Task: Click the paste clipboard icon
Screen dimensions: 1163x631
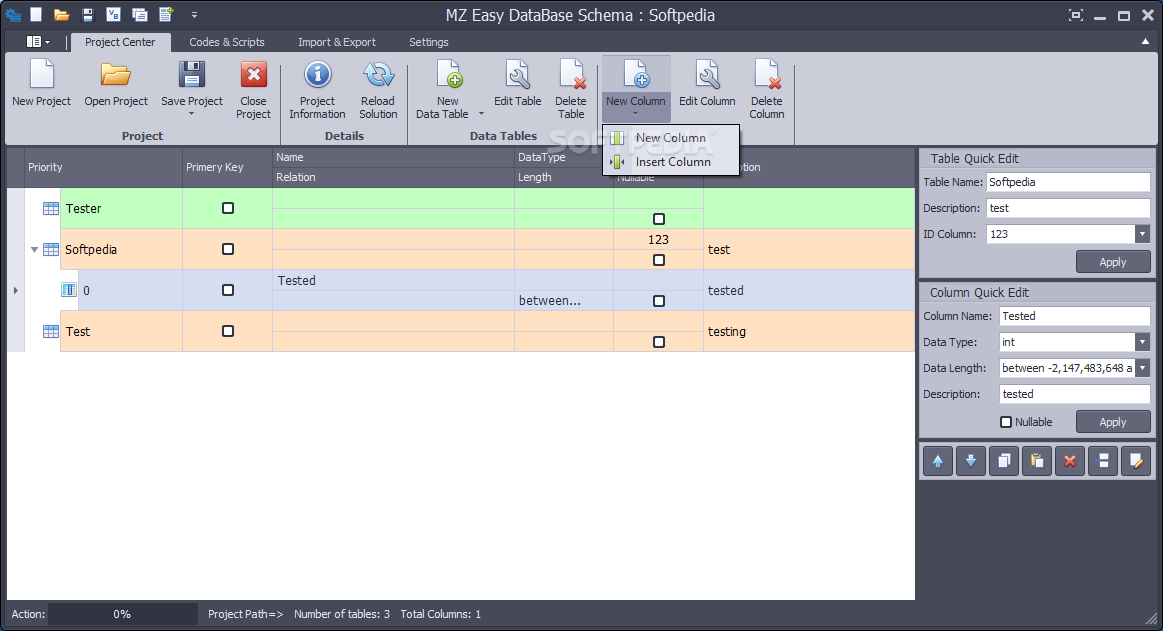Action: coord(1037,461)
